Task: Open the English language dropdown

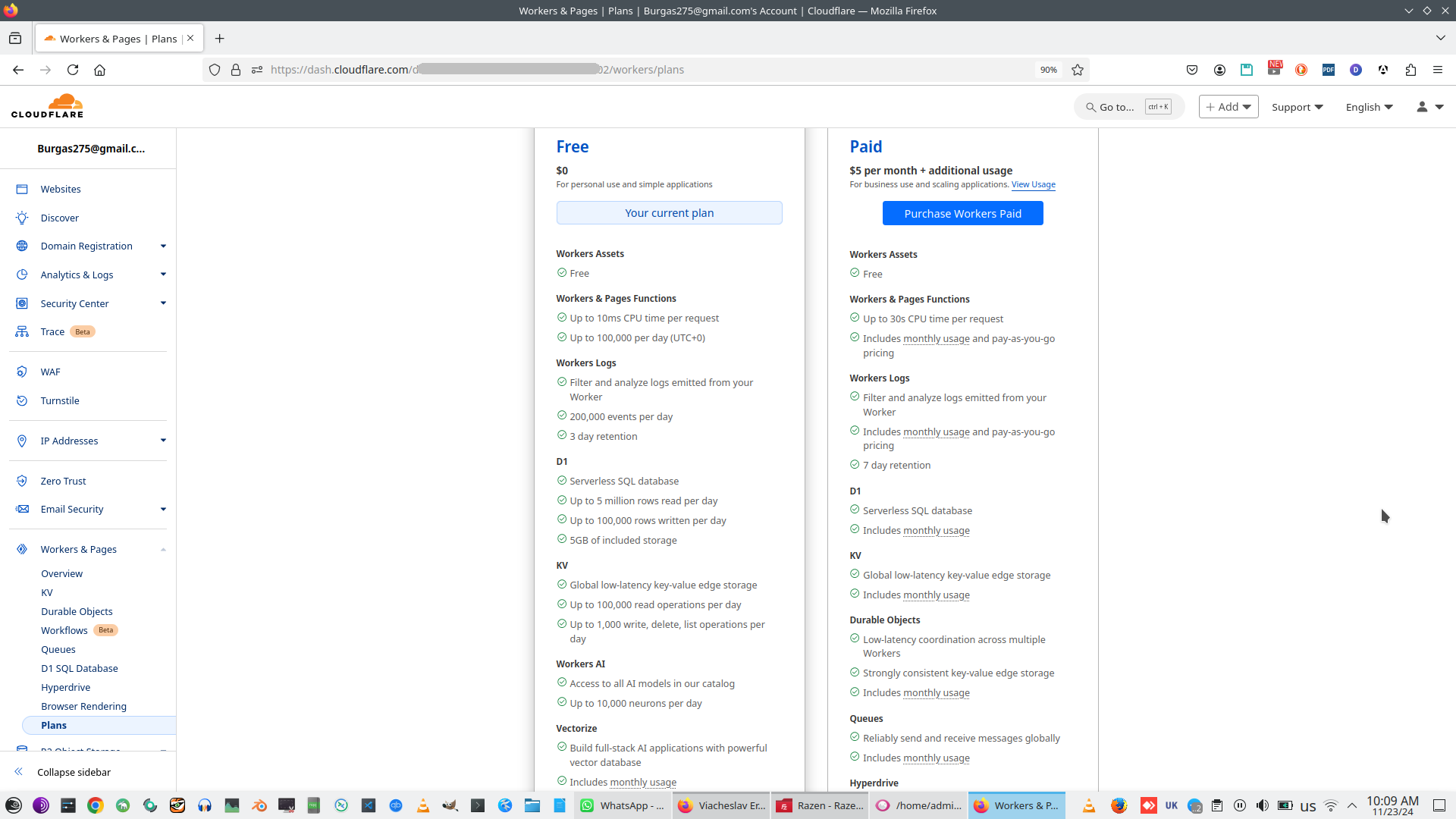Action: click(x=1369, y=107)
